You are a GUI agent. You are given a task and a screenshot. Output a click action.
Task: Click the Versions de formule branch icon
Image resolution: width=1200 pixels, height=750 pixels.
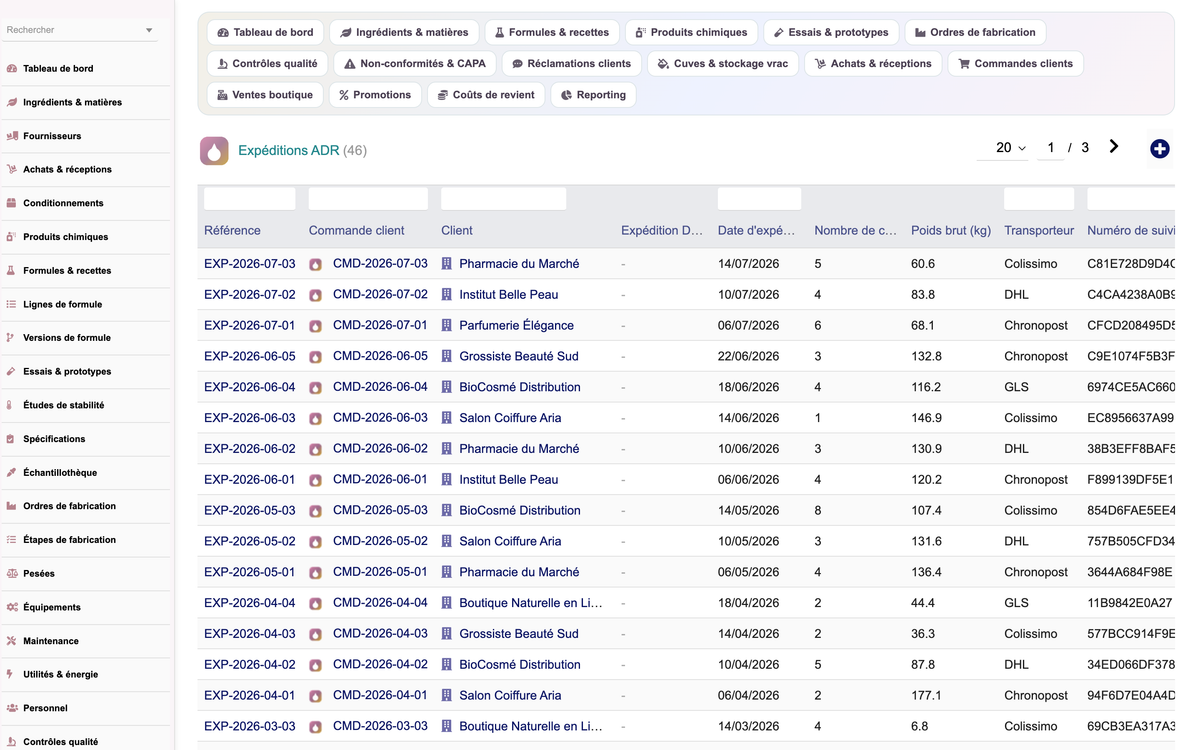point(12,338)
